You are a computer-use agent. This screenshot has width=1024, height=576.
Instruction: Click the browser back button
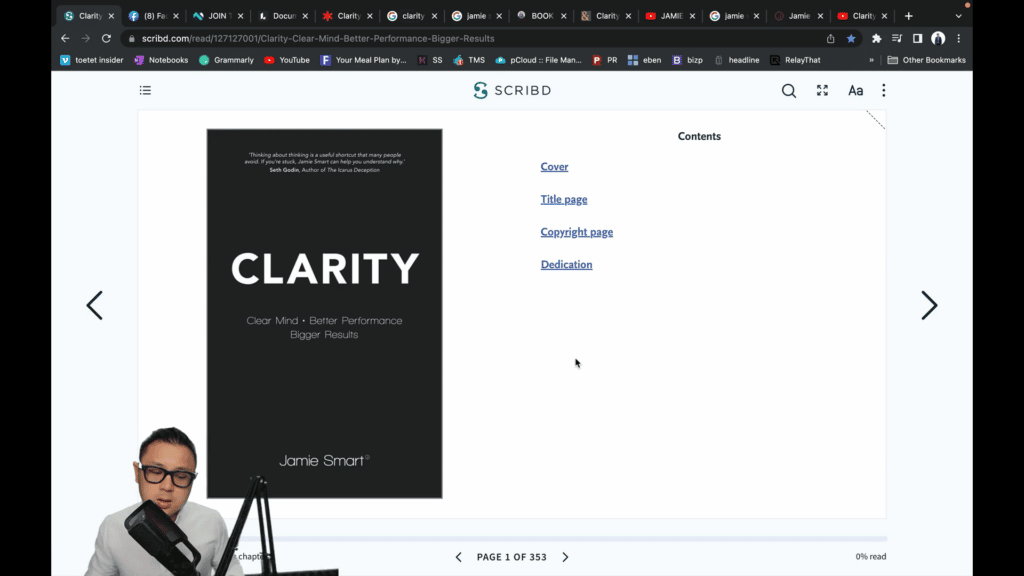click(x=65, y=39)
